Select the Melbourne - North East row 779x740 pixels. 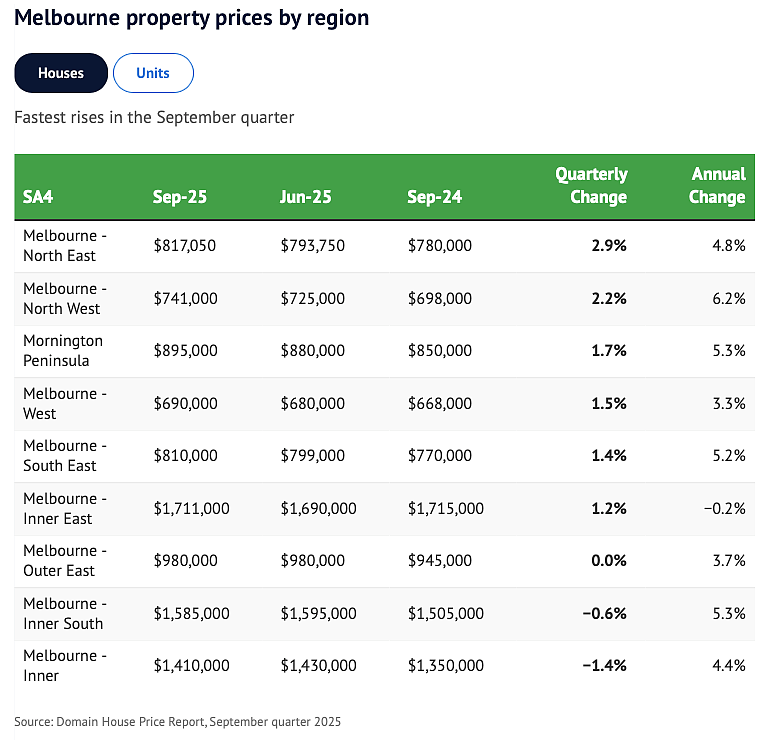385,246
